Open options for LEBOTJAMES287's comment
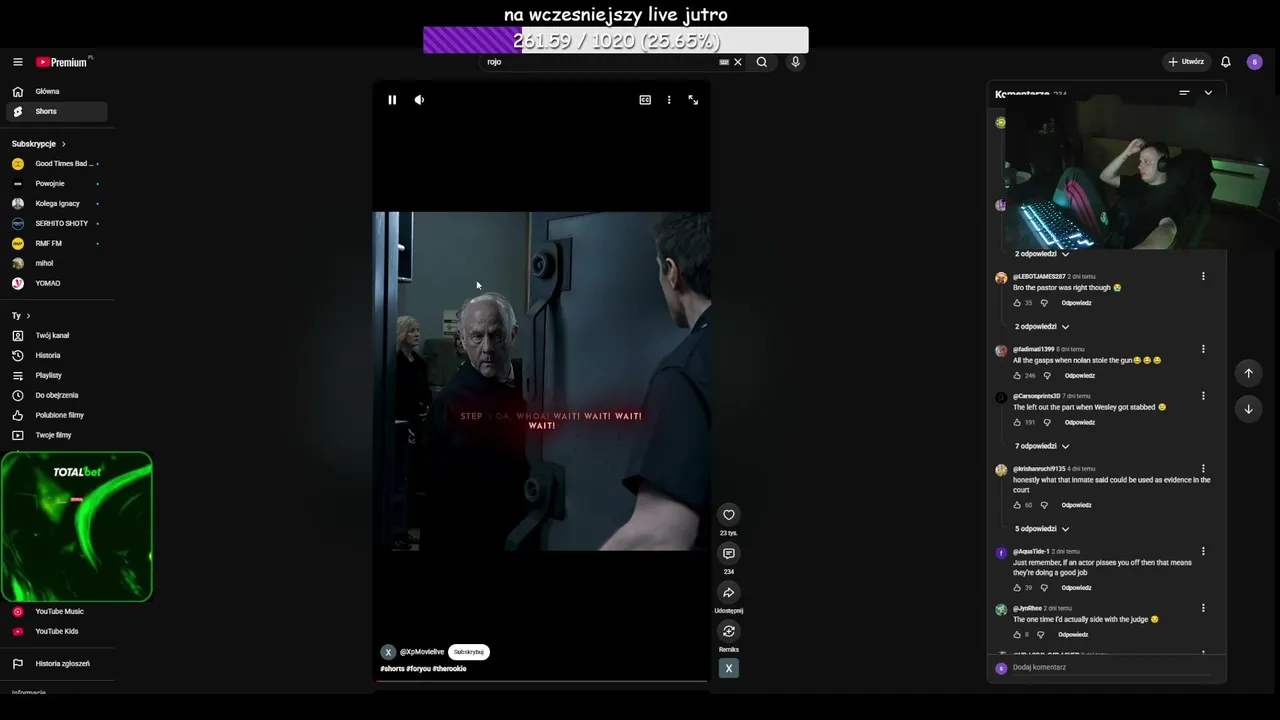Viewport: 1280px width, 720px height. pos(1203,277)
